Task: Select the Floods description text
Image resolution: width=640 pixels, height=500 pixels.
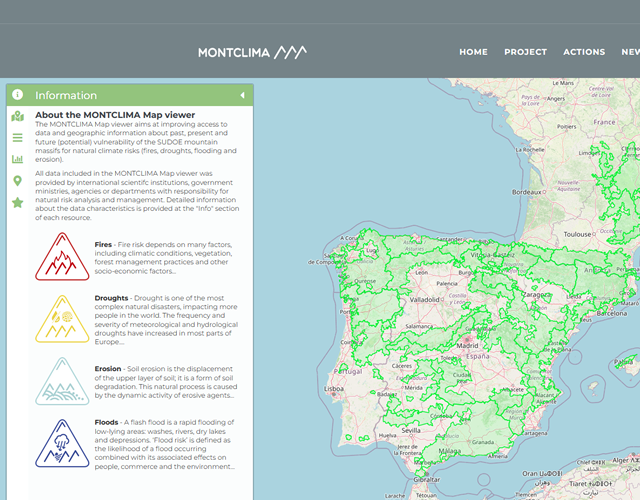Action: tap(164, 444)
